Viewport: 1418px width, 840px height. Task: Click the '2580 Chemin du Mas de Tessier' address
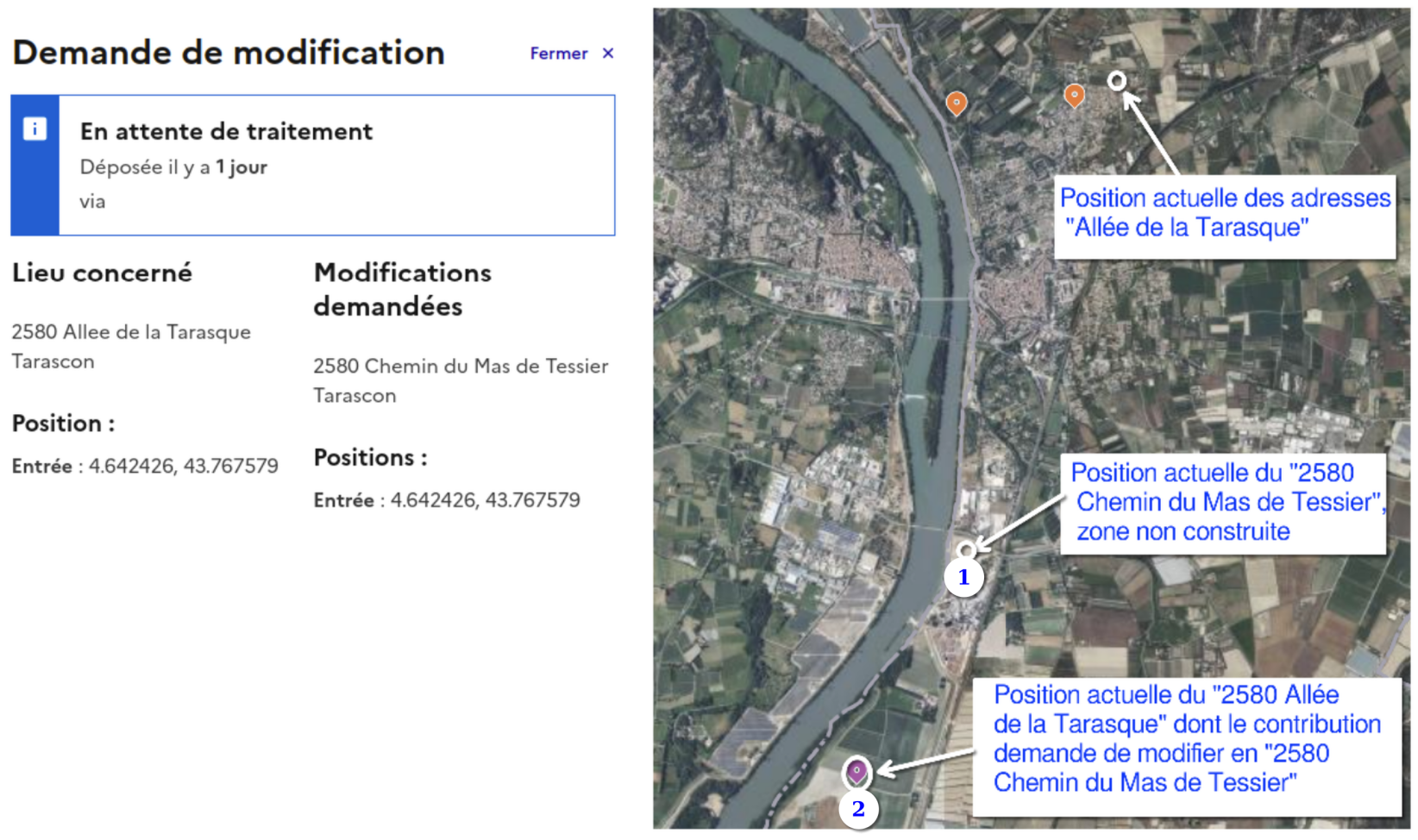(461, 366)
